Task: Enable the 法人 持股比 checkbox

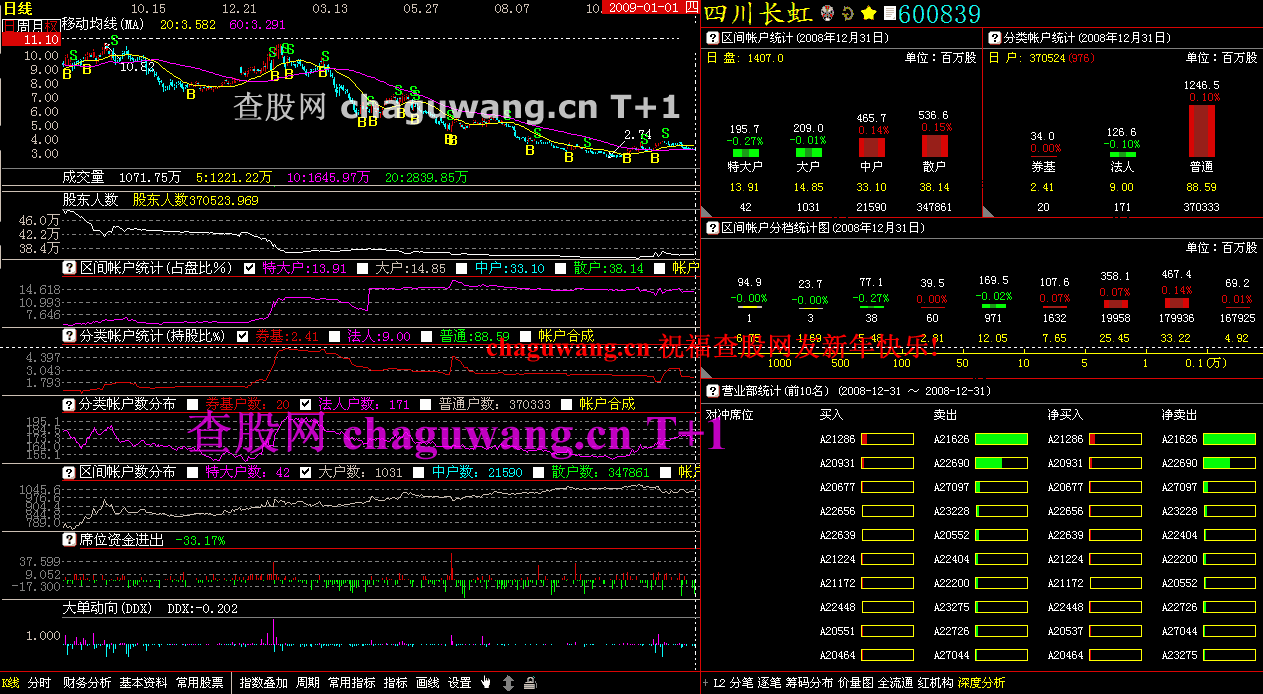Action: click(334, 336)
